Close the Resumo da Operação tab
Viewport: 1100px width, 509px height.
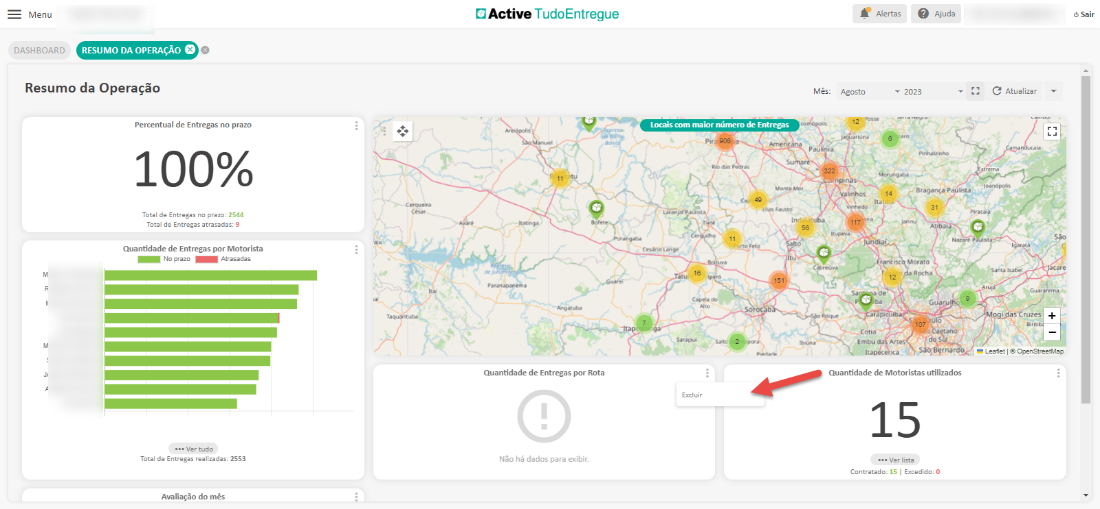coord(190,50)
